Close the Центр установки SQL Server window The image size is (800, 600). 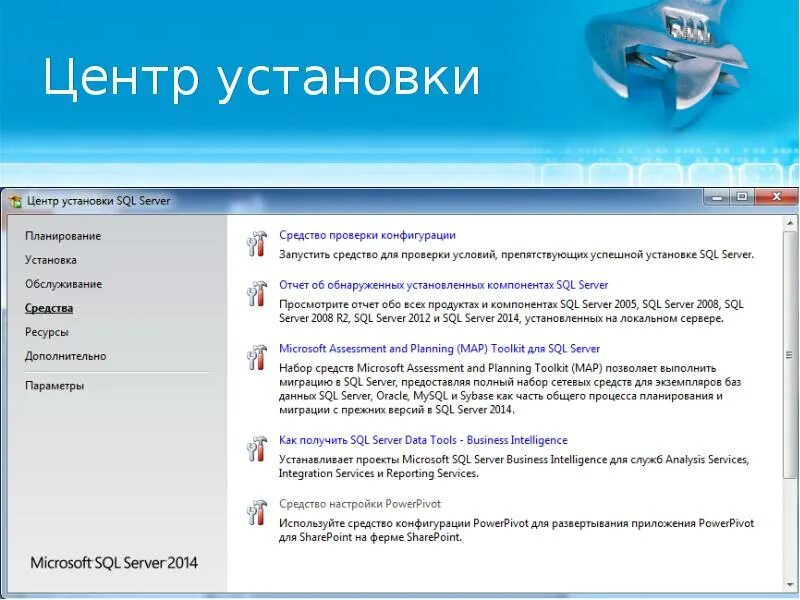(776, 197)
